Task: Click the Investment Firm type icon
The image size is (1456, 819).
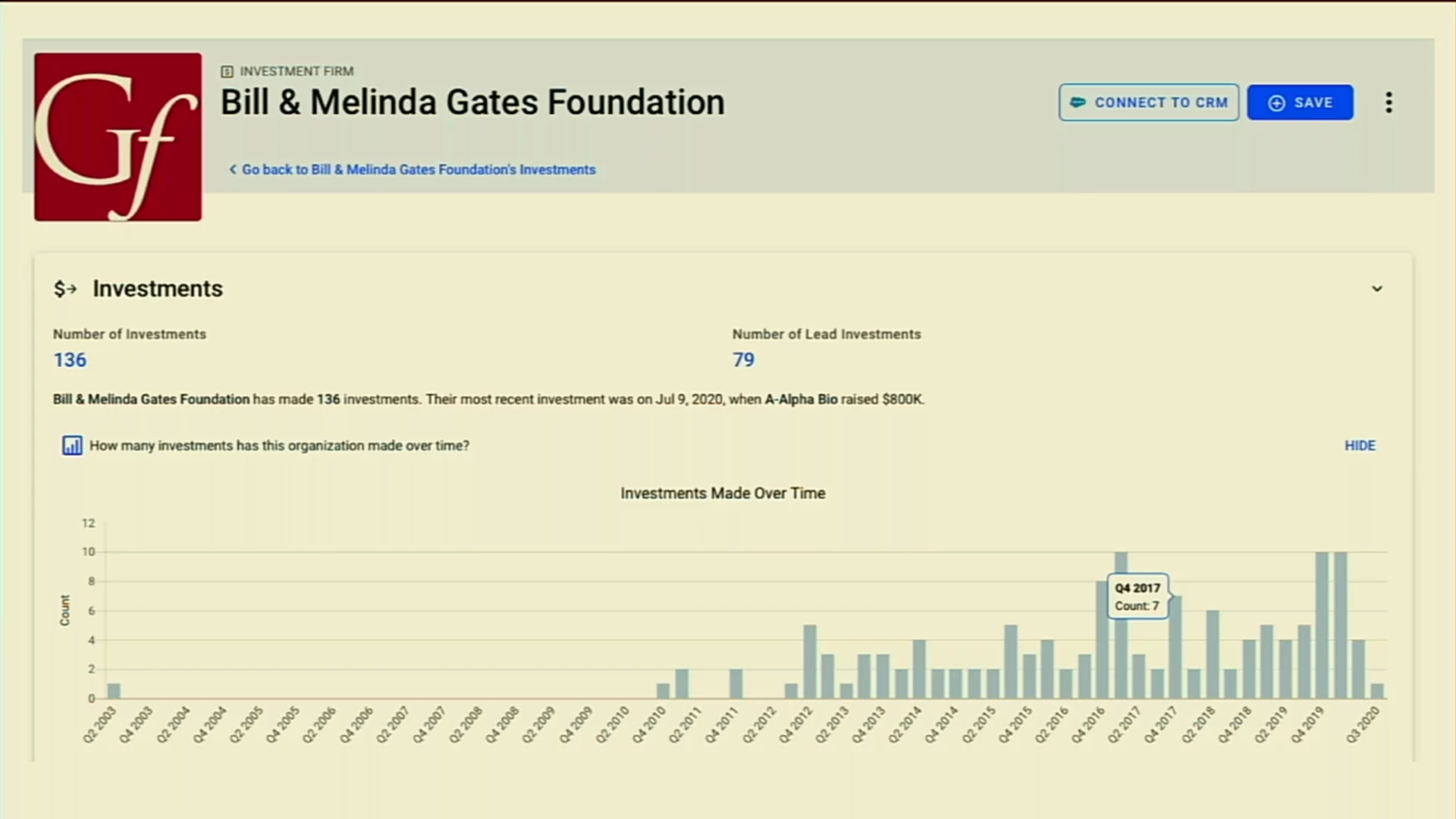Action: [227, 71]
